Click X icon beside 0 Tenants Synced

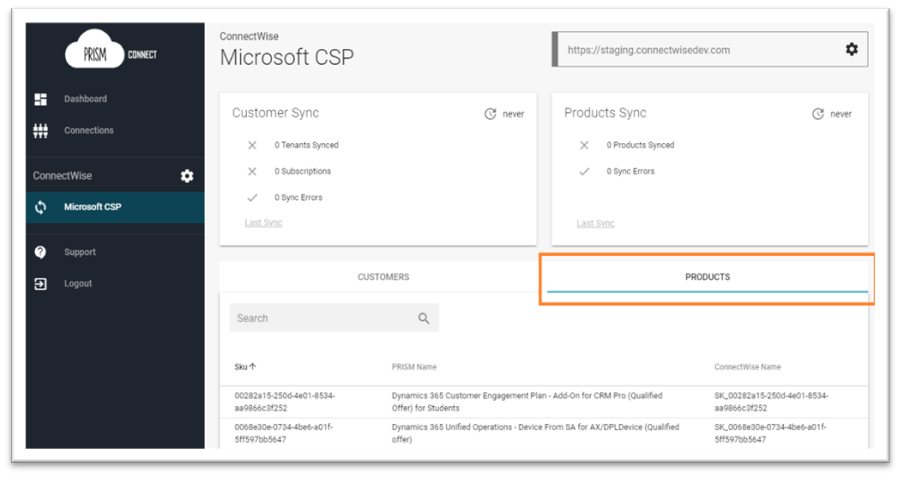(252, 145)
